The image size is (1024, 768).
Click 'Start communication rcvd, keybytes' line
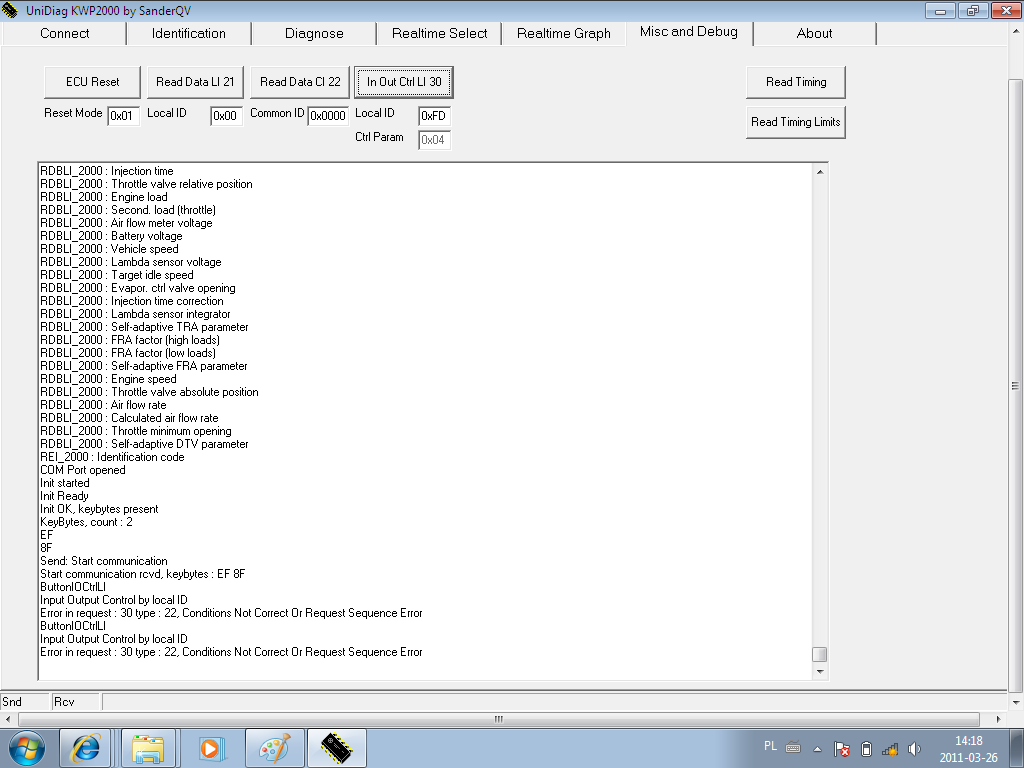[142, 574]
